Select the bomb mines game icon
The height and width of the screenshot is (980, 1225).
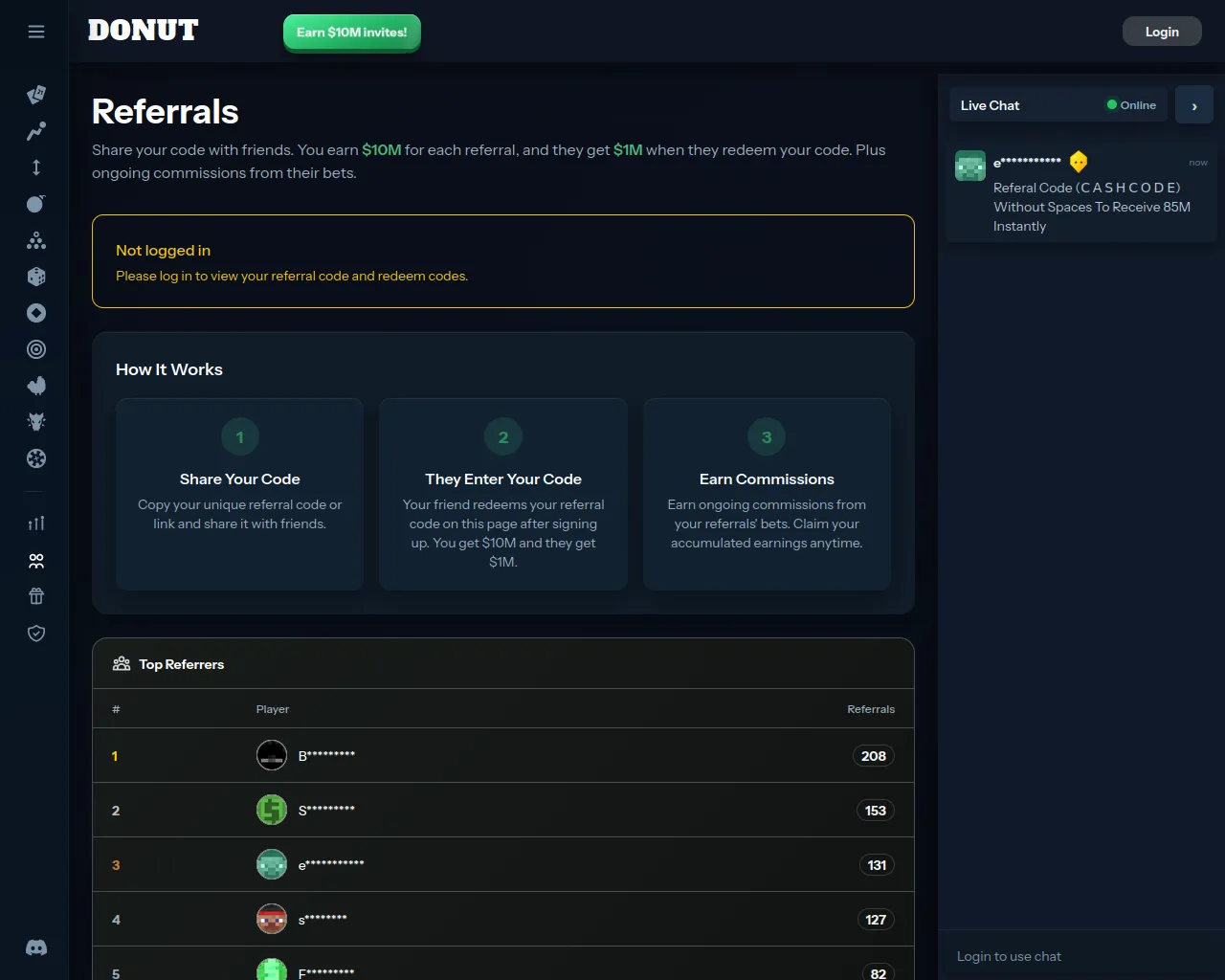click(x=36, y=204)
